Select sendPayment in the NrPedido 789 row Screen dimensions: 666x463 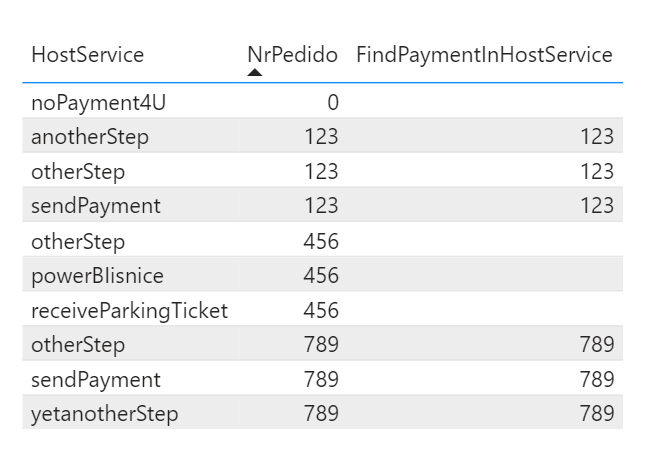click(96, 379)
